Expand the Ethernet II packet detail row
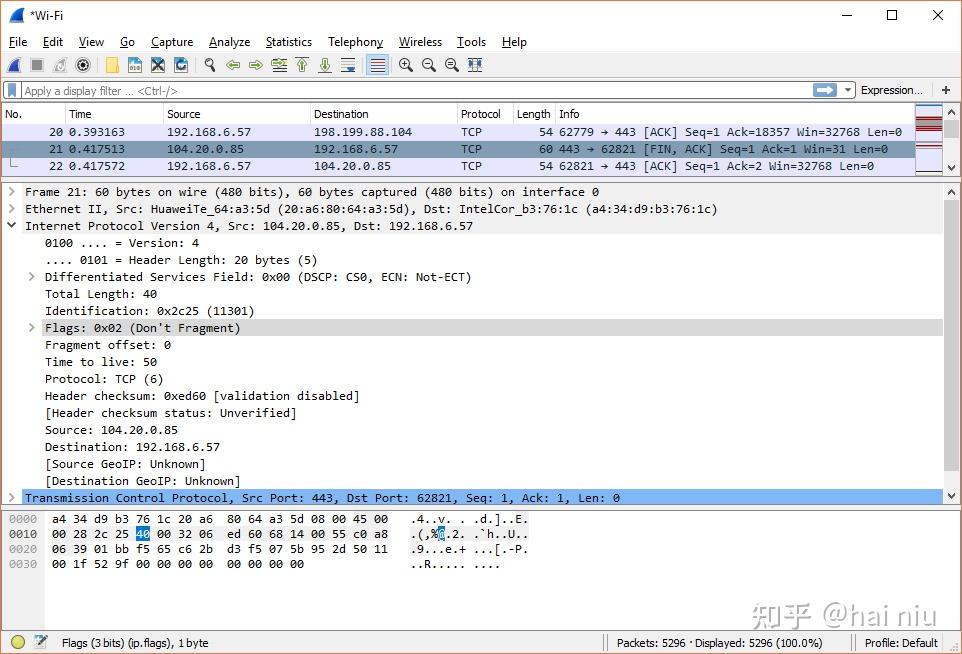962x654 pixels. tap(11, 208)
